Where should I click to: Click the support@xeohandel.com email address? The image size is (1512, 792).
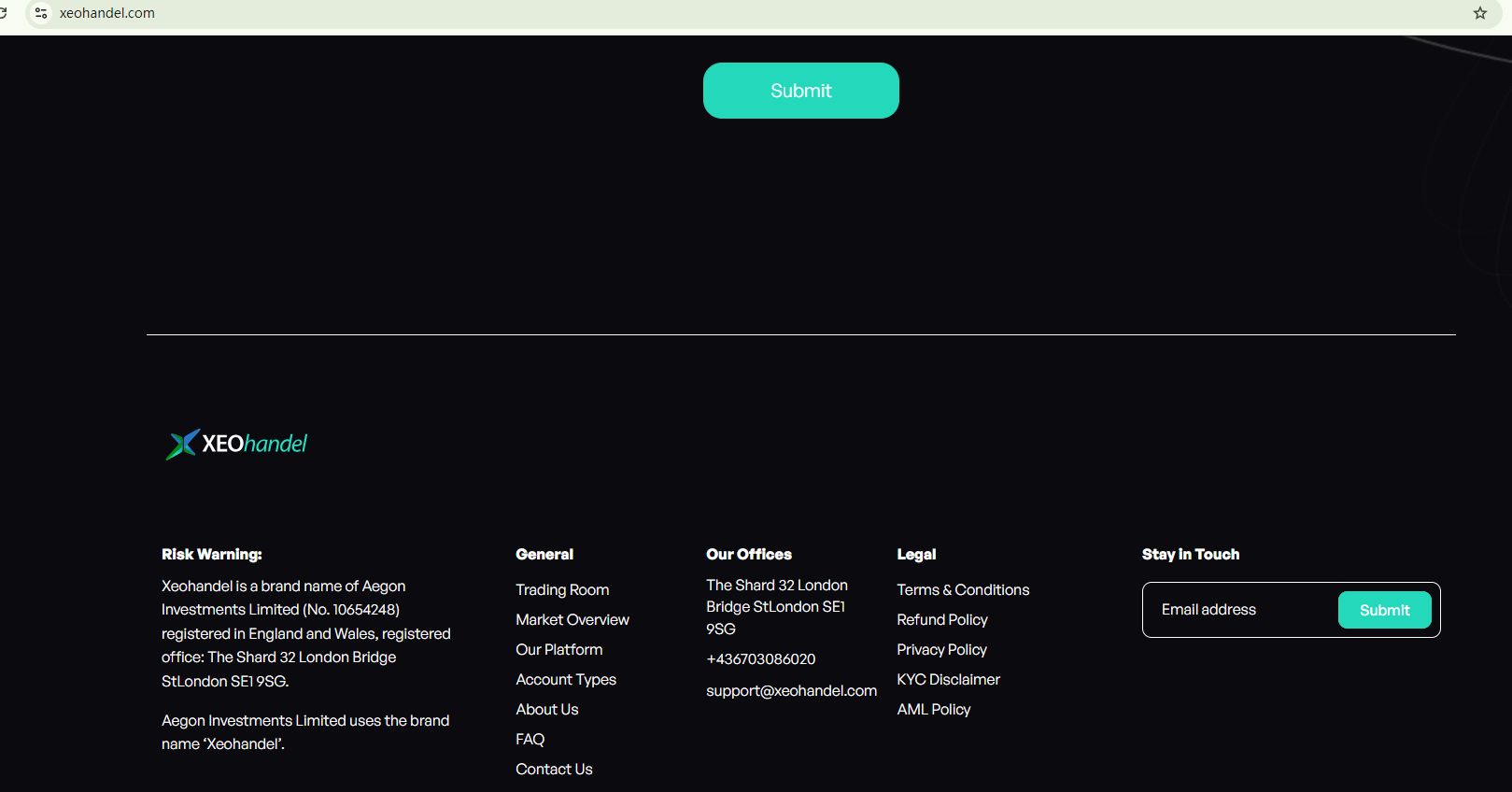pos(791,691)
